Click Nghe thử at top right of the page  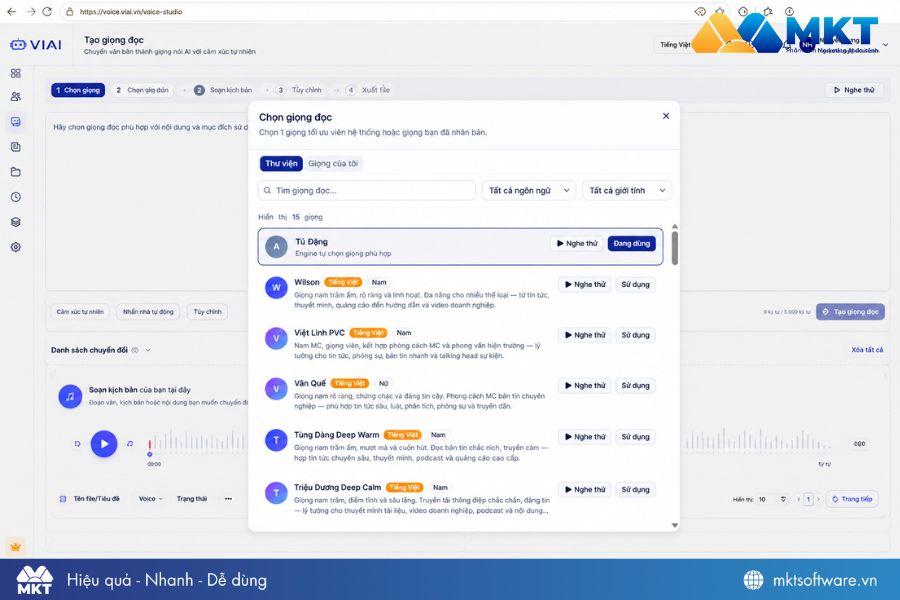pos(855,90)
